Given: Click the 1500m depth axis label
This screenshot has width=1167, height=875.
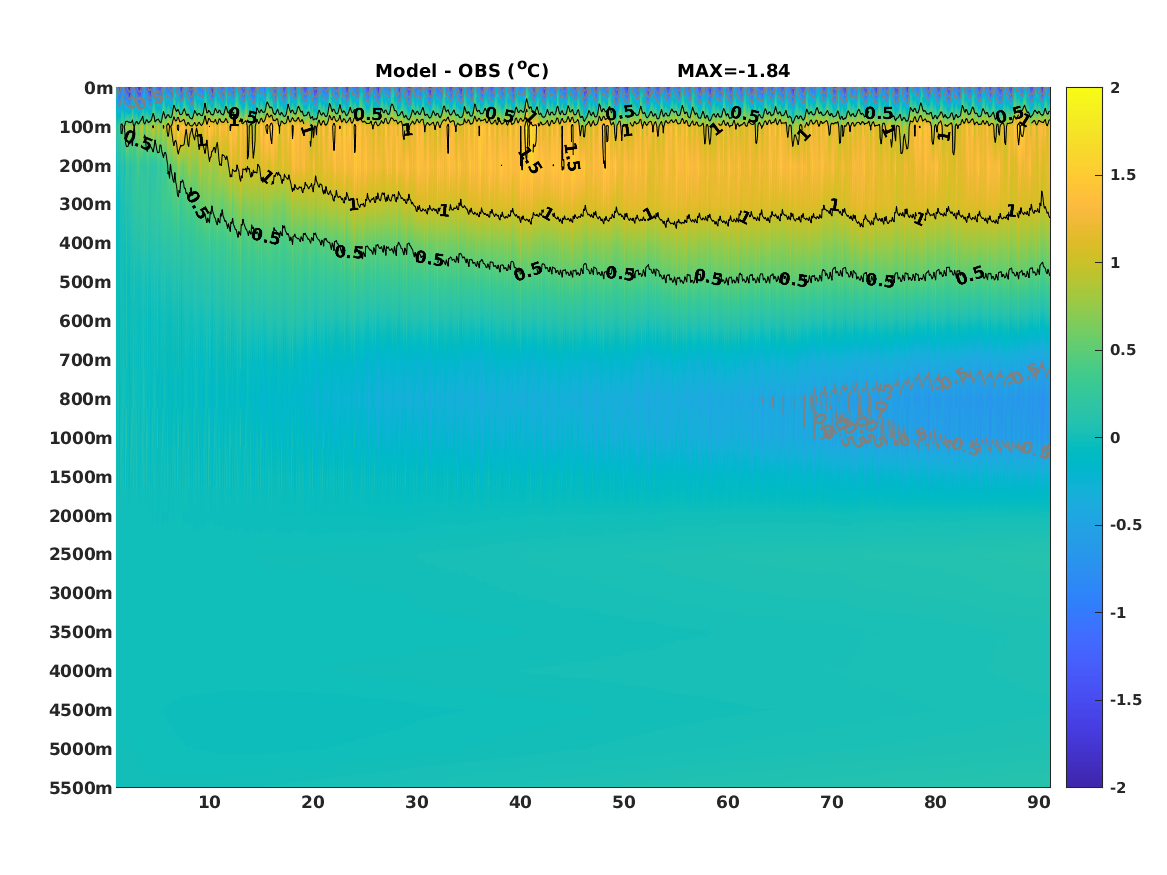Looking at the screenshot, I should (81, 477).
